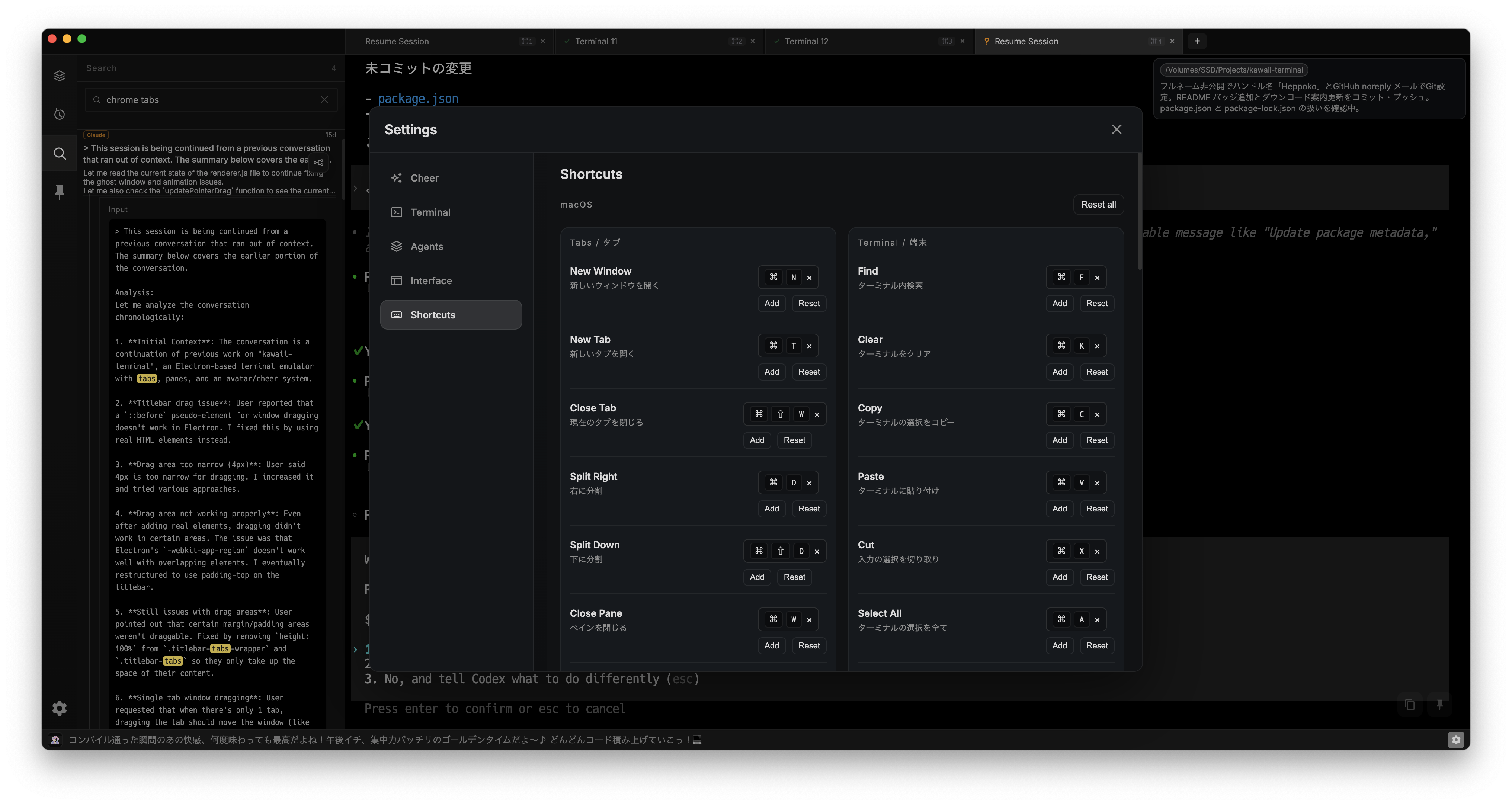Screen dimensions: 1512x805
Task: Open Cheer settings section
Action: point(425,178)
